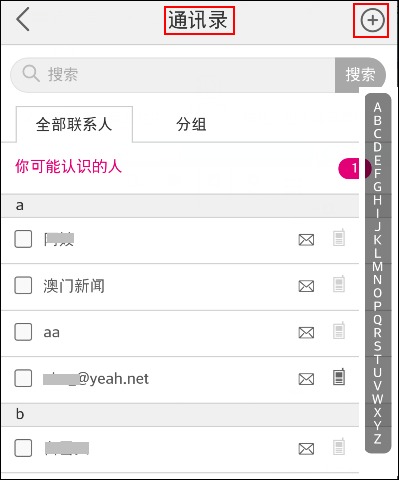Send email to aa via envelope icon
399x480 pixels.
click(306, 332)
